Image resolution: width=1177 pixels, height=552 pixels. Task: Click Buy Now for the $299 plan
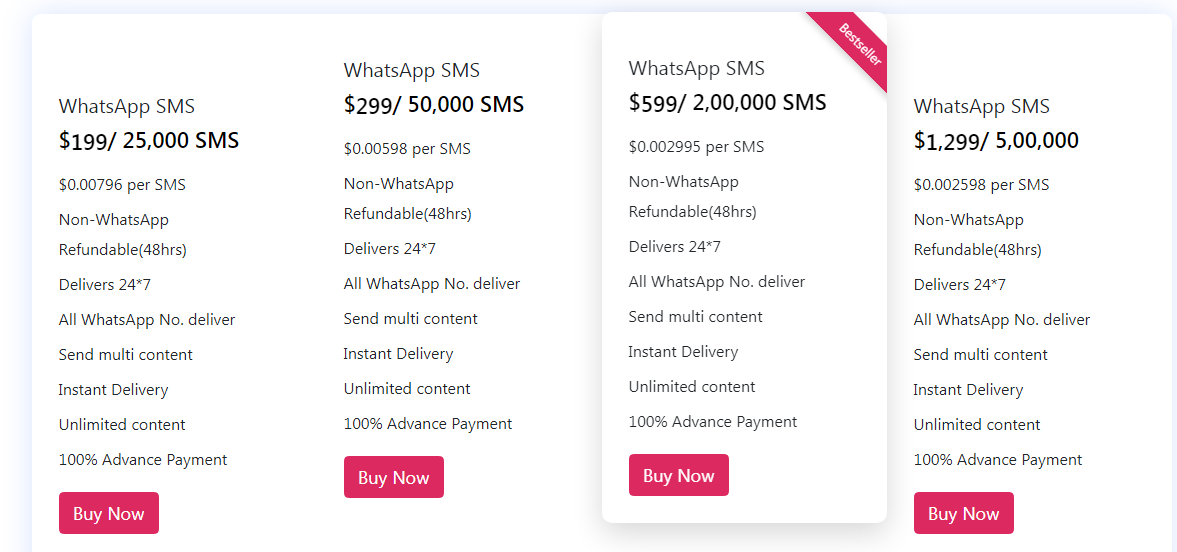coord(393,477)
